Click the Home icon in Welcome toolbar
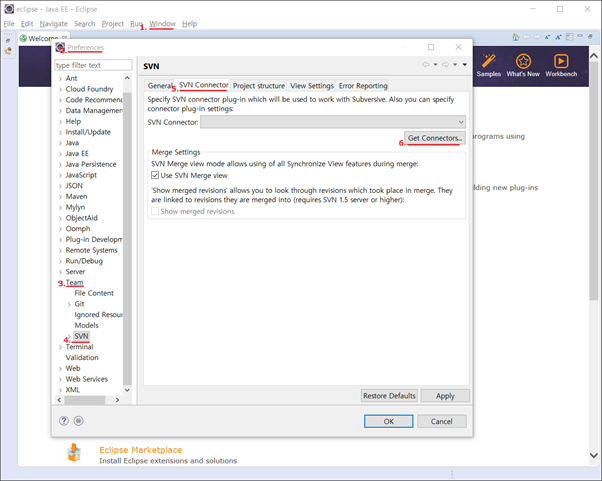 point(516,37)
